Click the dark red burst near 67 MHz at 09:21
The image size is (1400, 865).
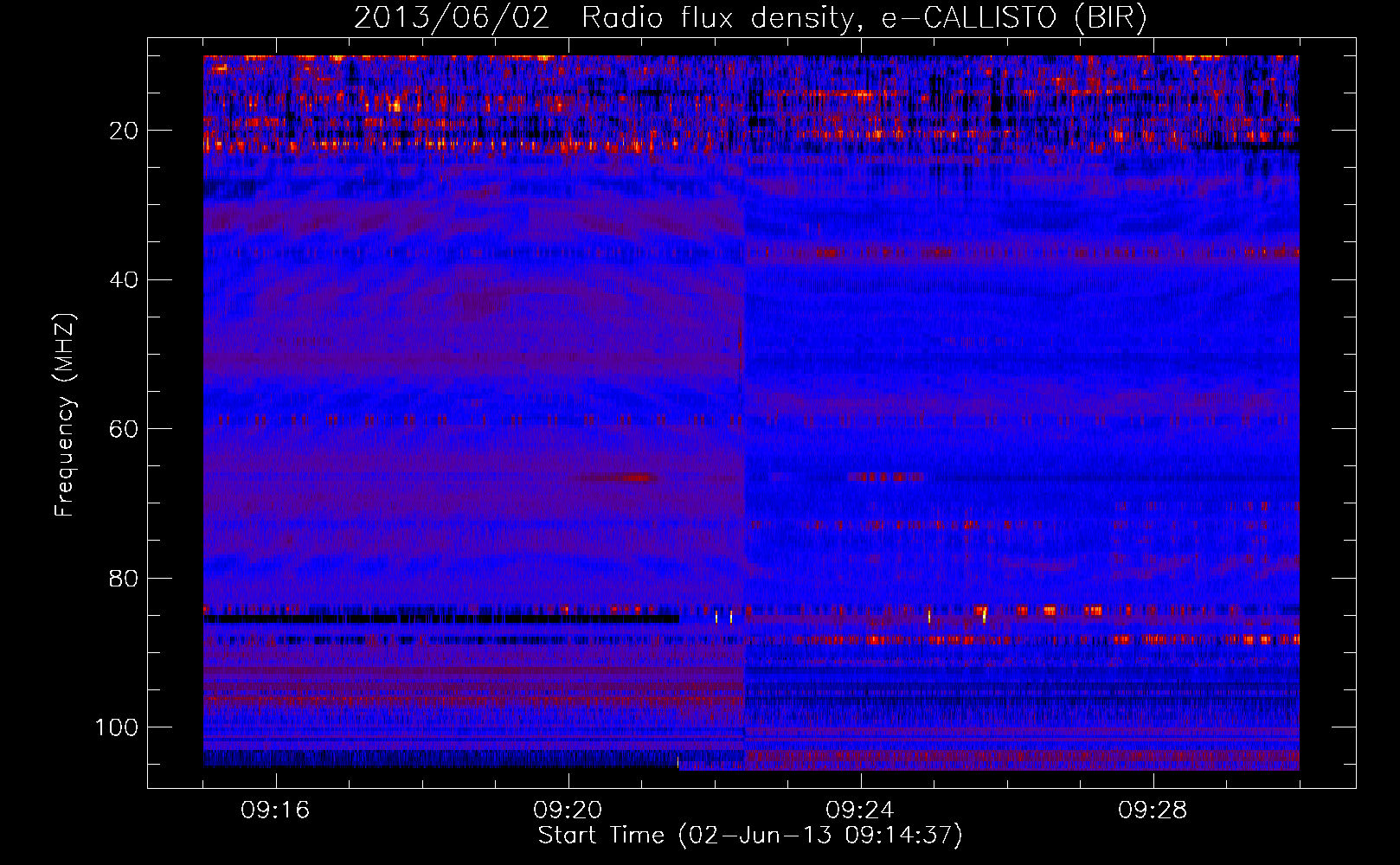(614, 477)
